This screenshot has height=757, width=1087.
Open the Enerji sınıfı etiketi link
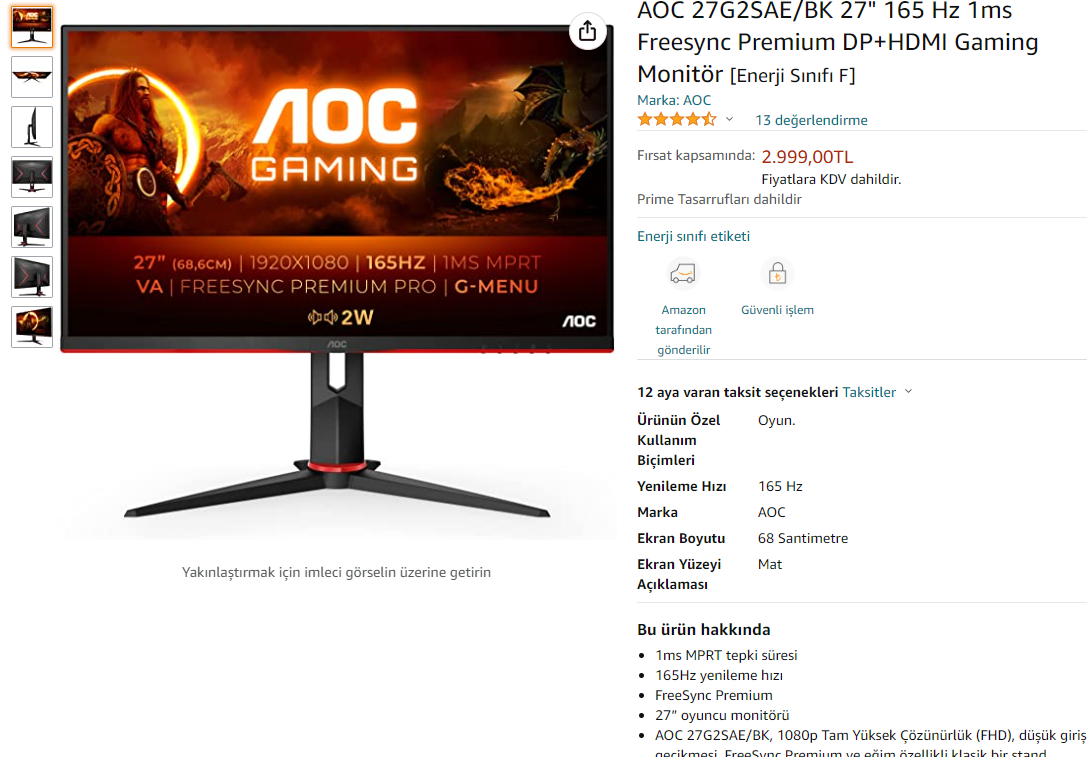coord(693,236)
